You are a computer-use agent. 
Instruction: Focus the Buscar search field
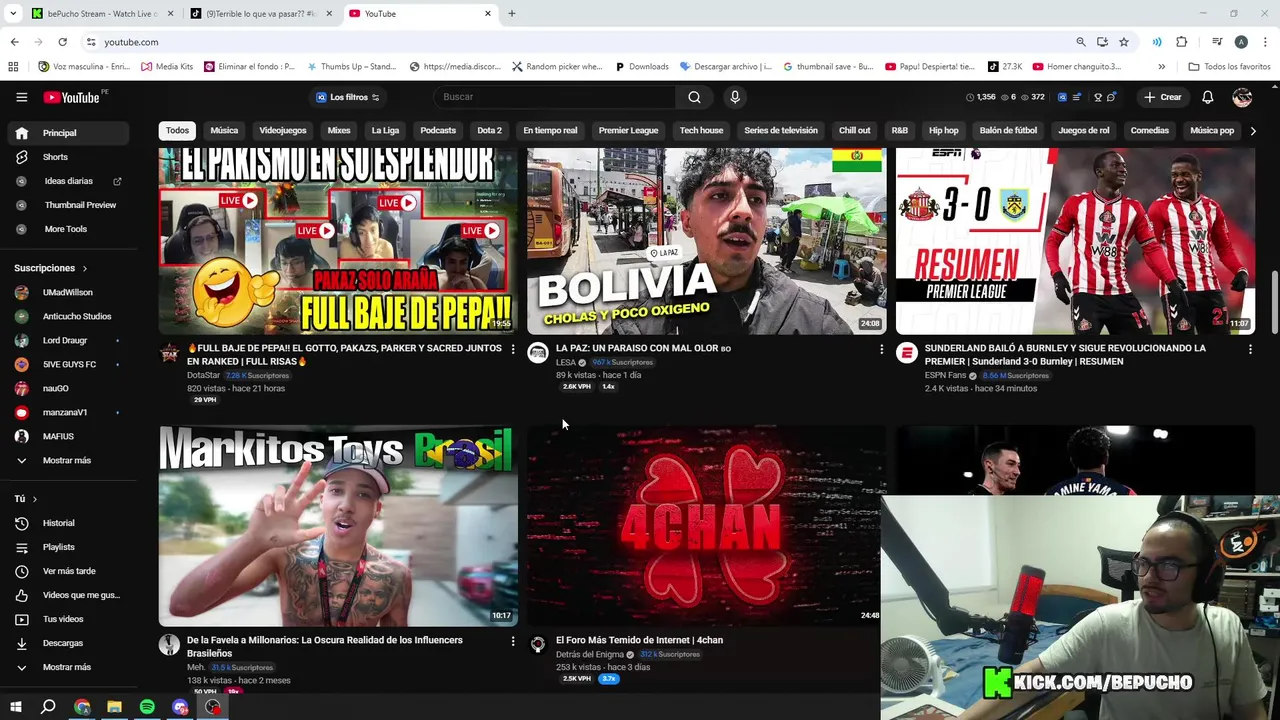tap(555, 97)
